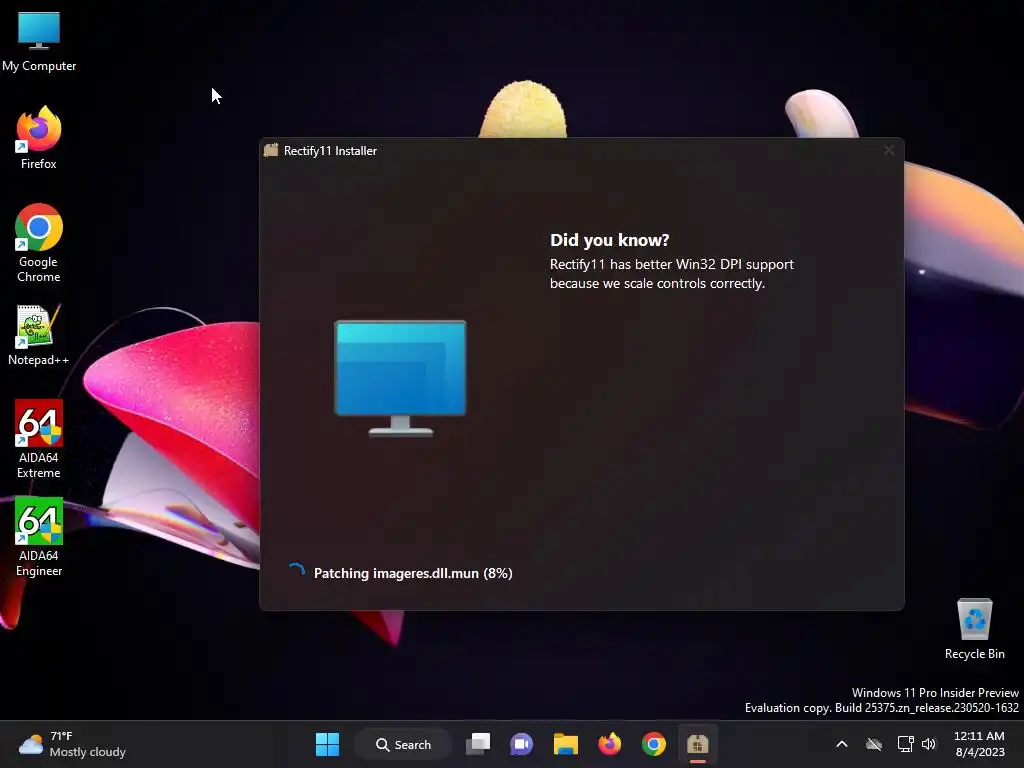Expand the hidden system tray icons
Screen dimensions: 1024x768
[x=842, y=744]
